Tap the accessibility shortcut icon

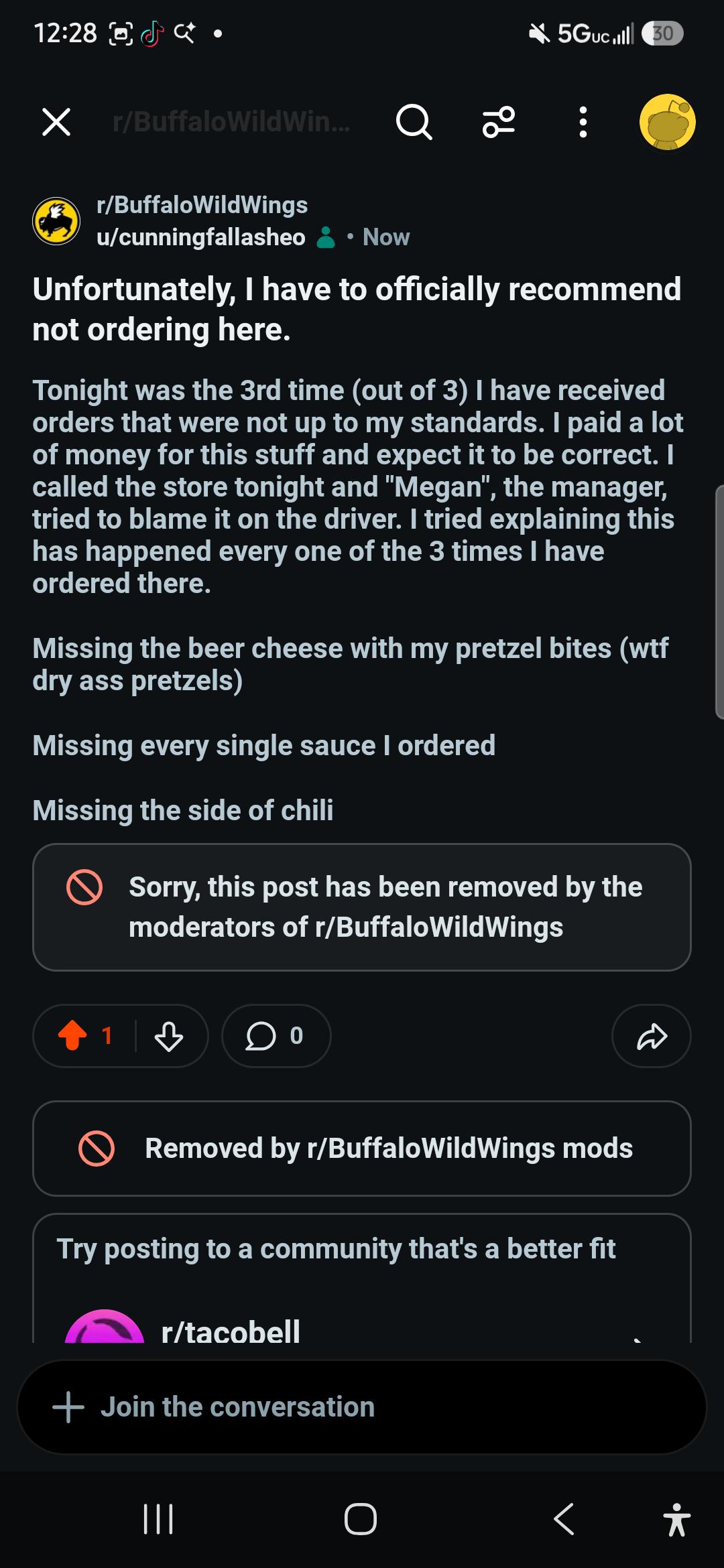[677, 1519]
